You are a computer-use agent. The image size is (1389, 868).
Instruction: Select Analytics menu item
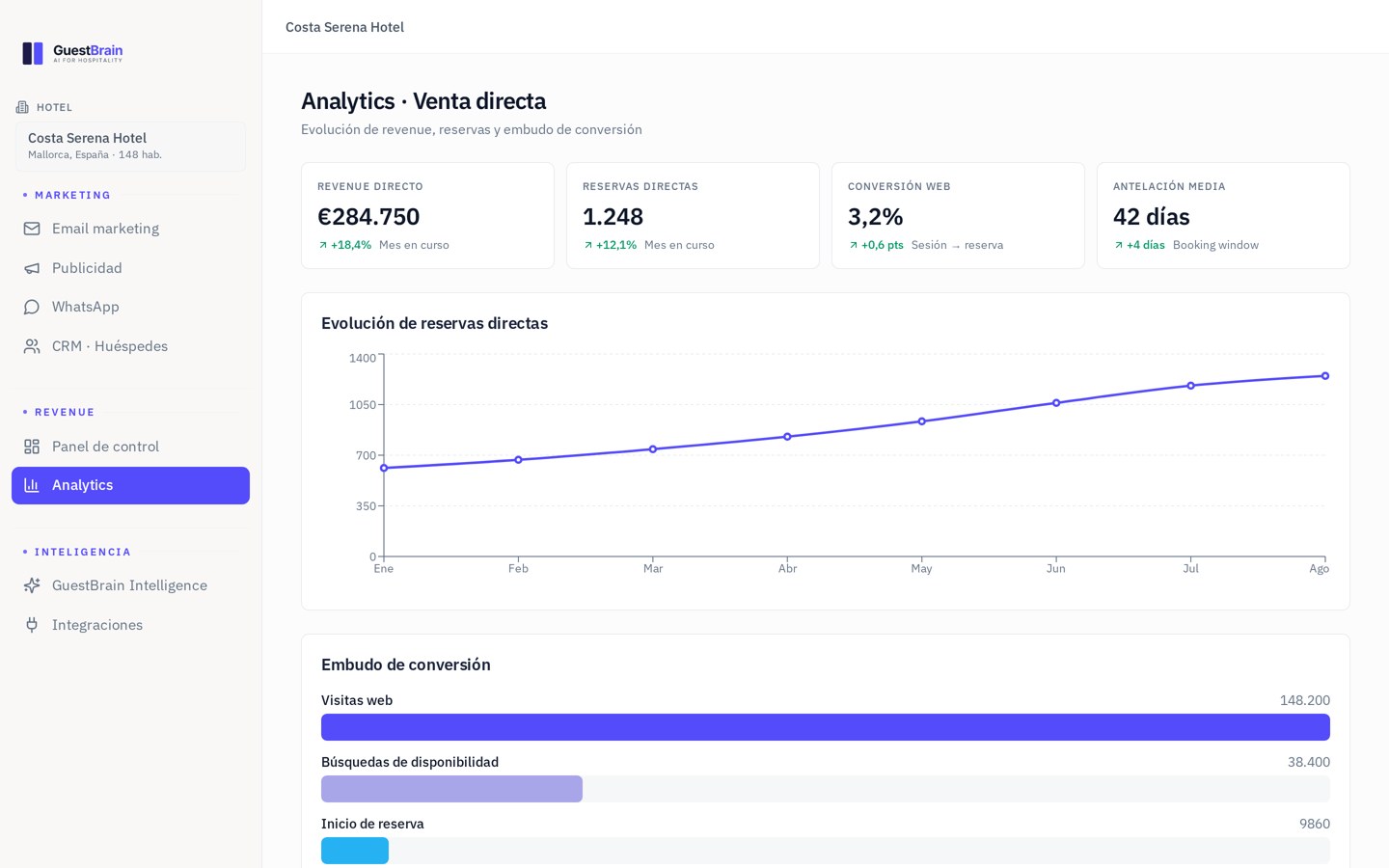tap(130, 485)
